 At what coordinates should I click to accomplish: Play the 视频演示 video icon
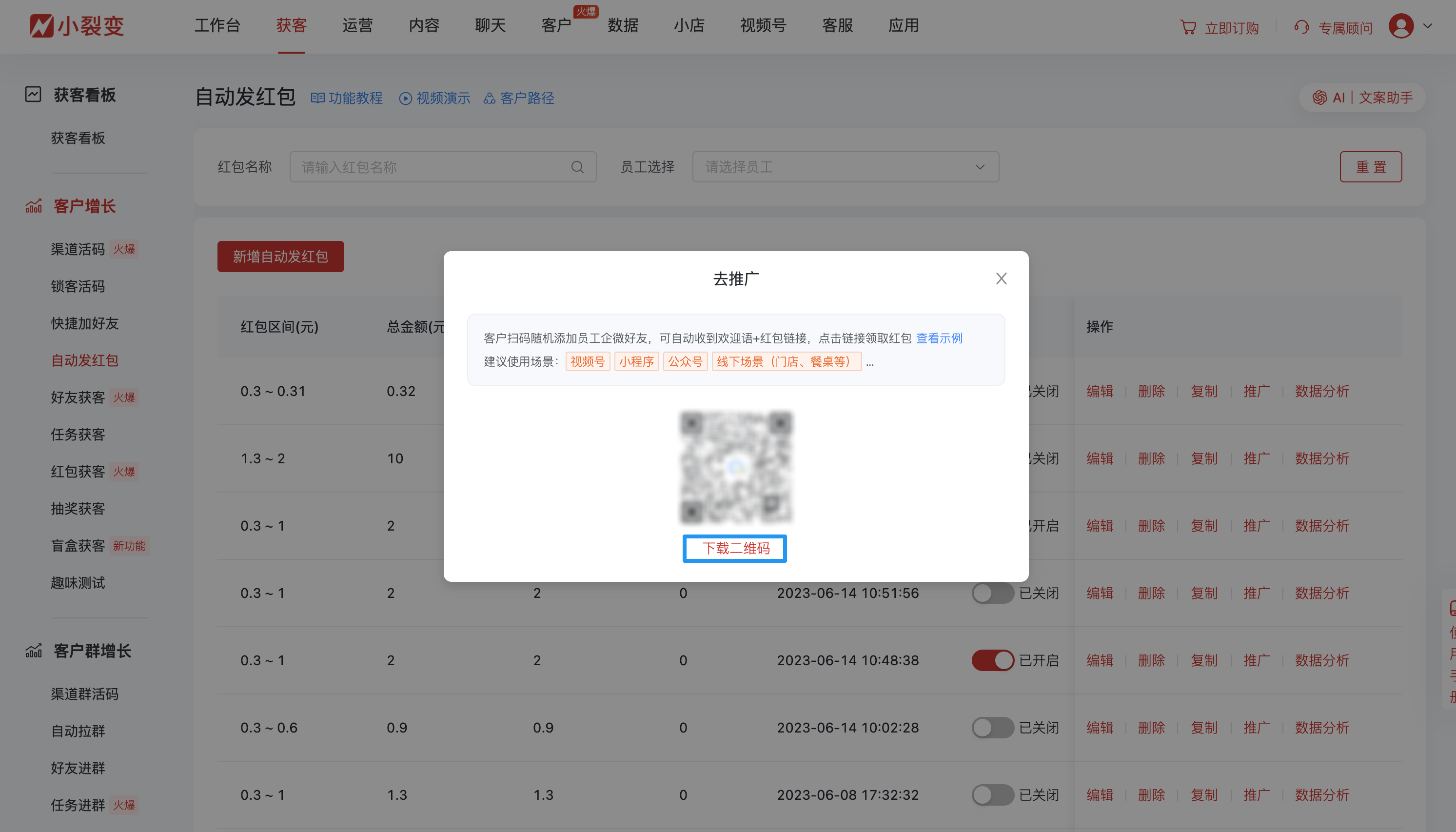click(405, 99)
